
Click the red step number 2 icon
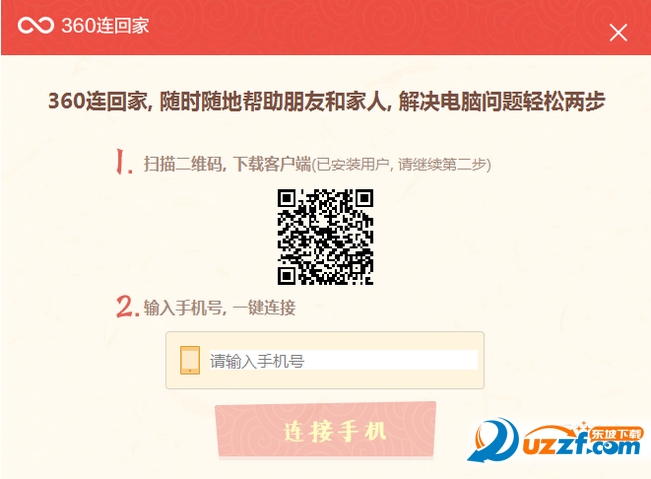127,307
